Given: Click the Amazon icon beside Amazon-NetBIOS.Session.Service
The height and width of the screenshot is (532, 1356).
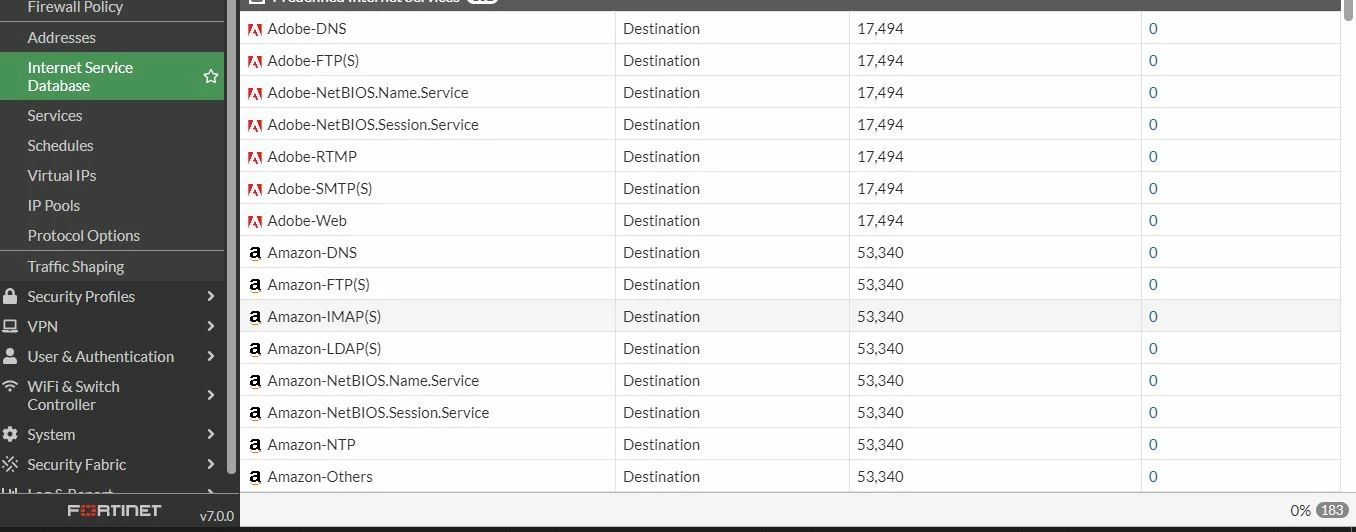Looking at the screenshot, I should 255,413.
